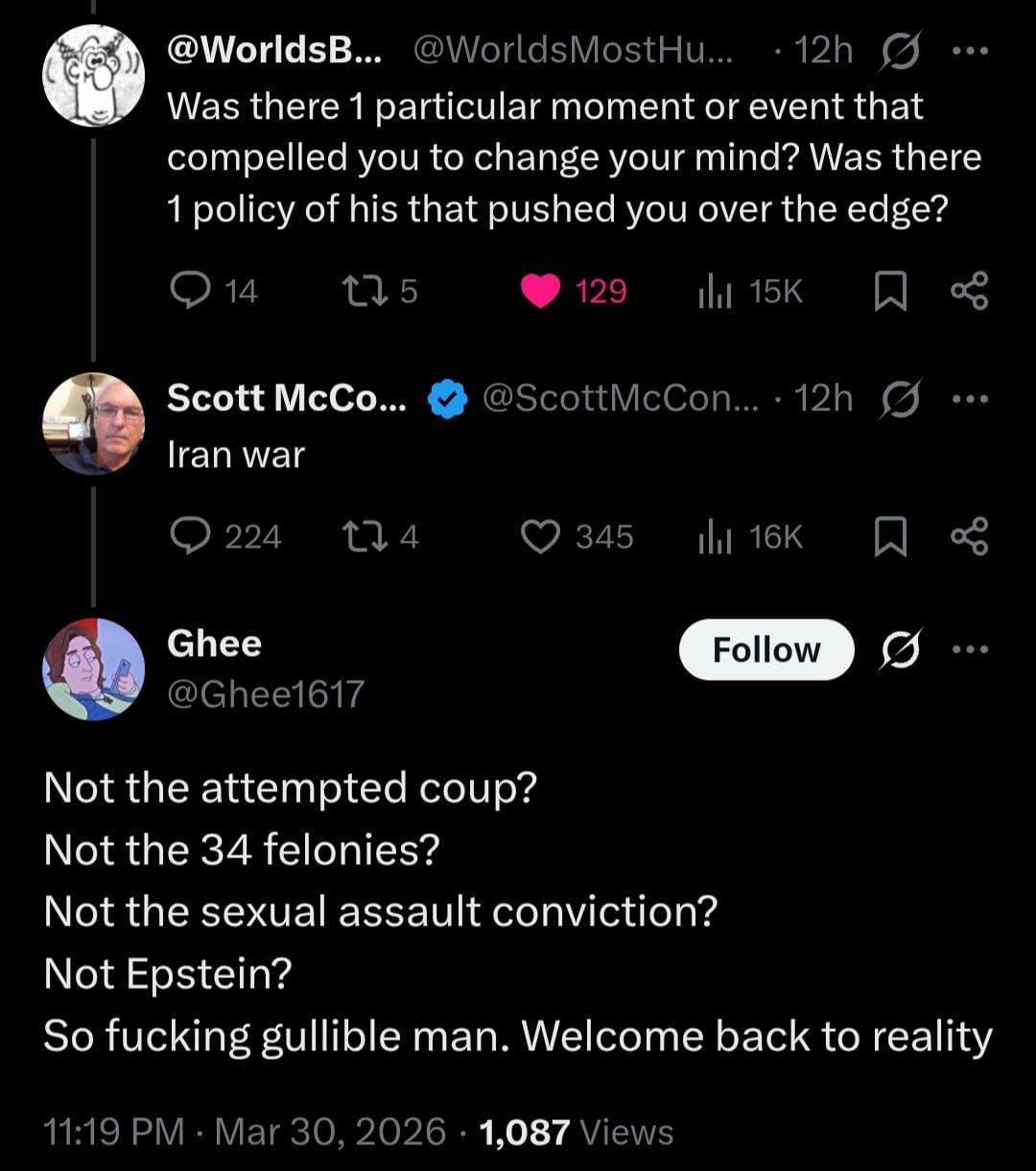Bookmark the WorldsMostHu question tweet
Image resolution: width=1036 pixels, height=1171 pixels.
click(890, 292)
